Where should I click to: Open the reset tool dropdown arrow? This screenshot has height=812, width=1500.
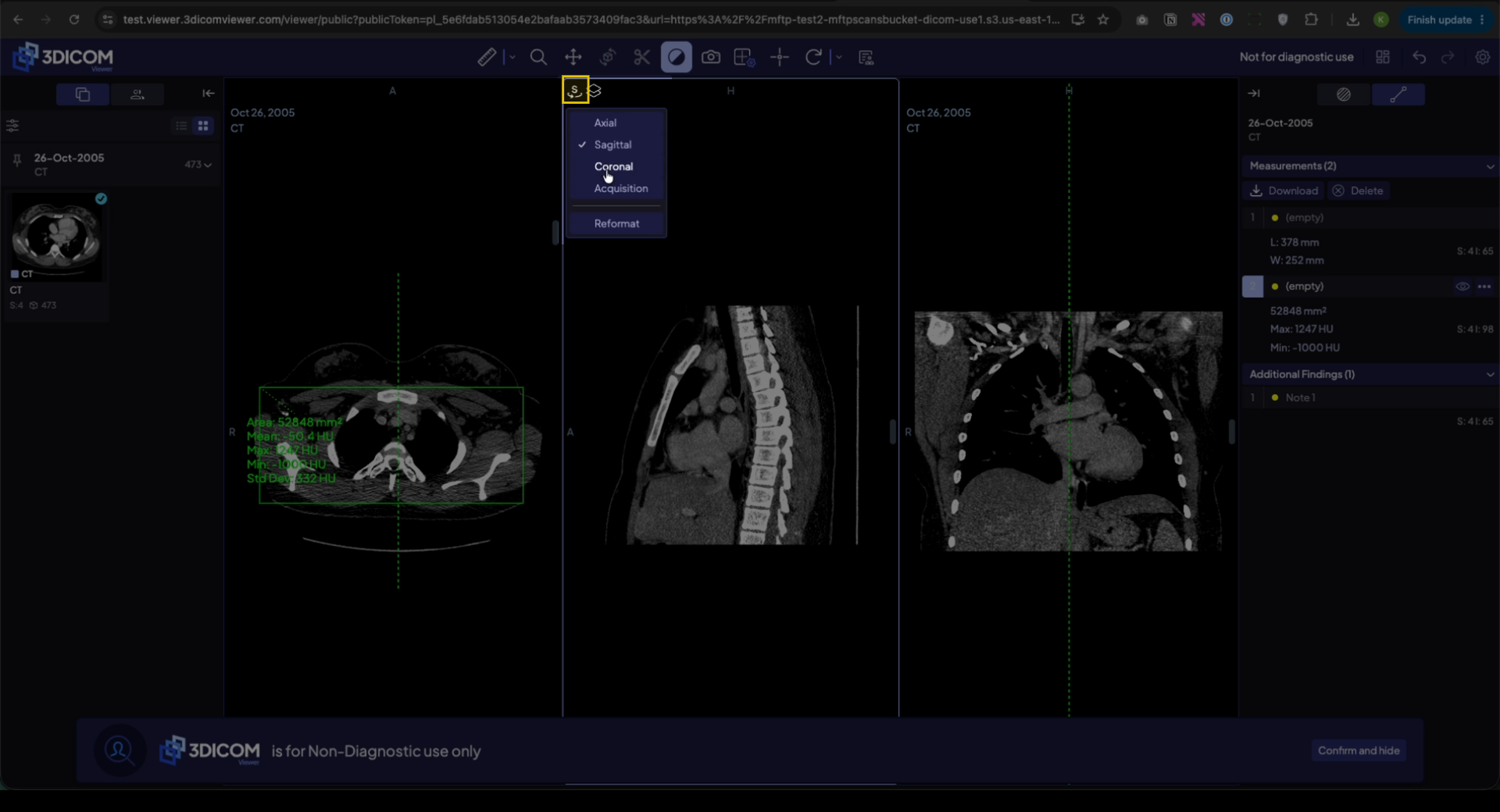click(839, 57)
